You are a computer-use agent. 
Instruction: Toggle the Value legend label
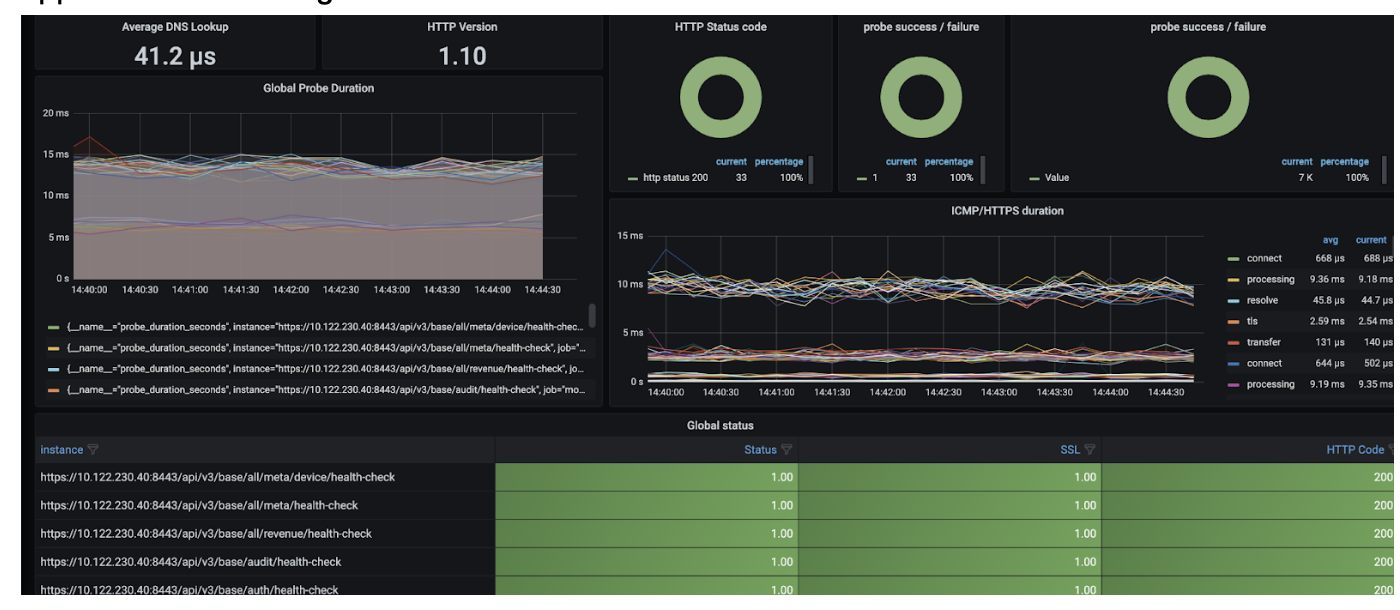[x=1057, y=178]
